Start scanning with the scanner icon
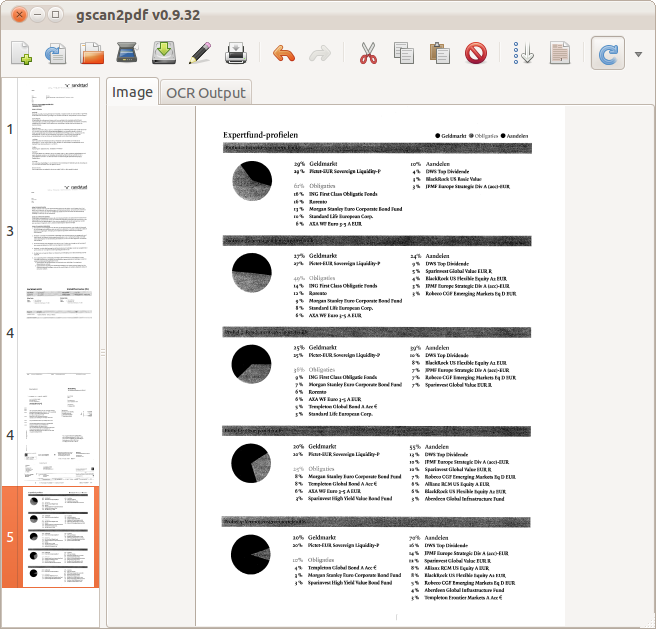The width and height of the screenshot is (656, 629). [x=127, y=53]
